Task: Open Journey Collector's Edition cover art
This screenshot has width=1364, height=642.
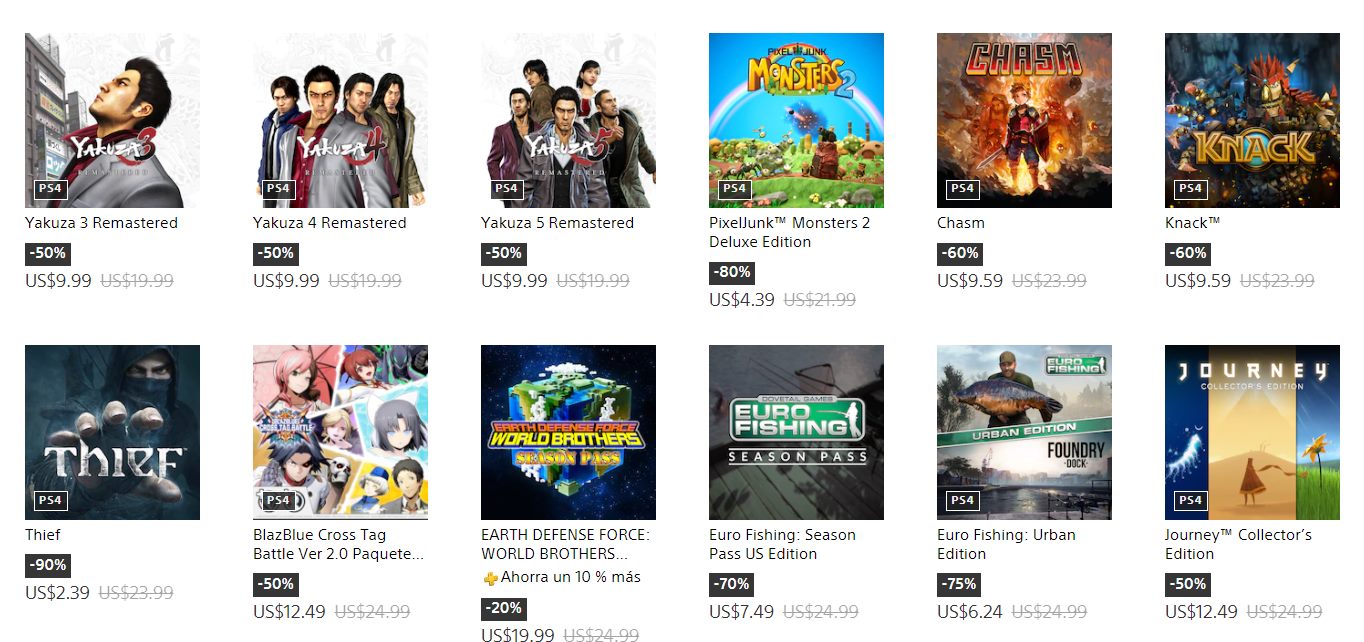Action: pyautogui.click(x=1252, y=432)
